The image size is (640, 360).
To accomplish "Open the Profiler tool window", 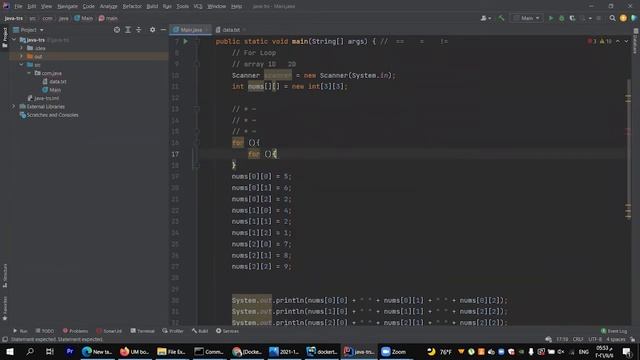I will pos(173,331).
